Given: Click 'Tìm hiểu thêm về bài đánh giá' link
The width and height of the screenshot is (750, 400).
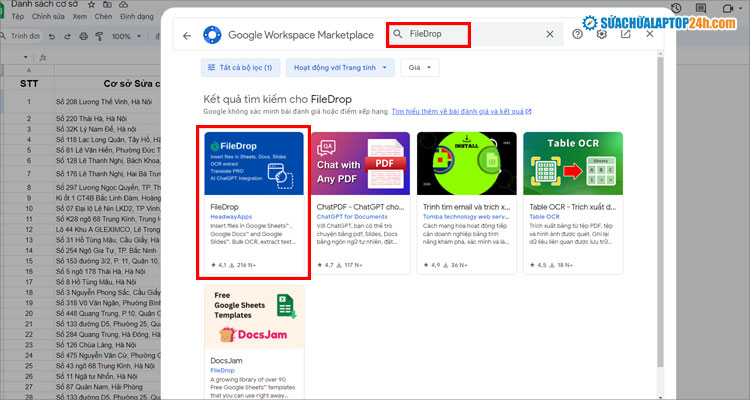Looking at the screenshot, I should point(460,112).
